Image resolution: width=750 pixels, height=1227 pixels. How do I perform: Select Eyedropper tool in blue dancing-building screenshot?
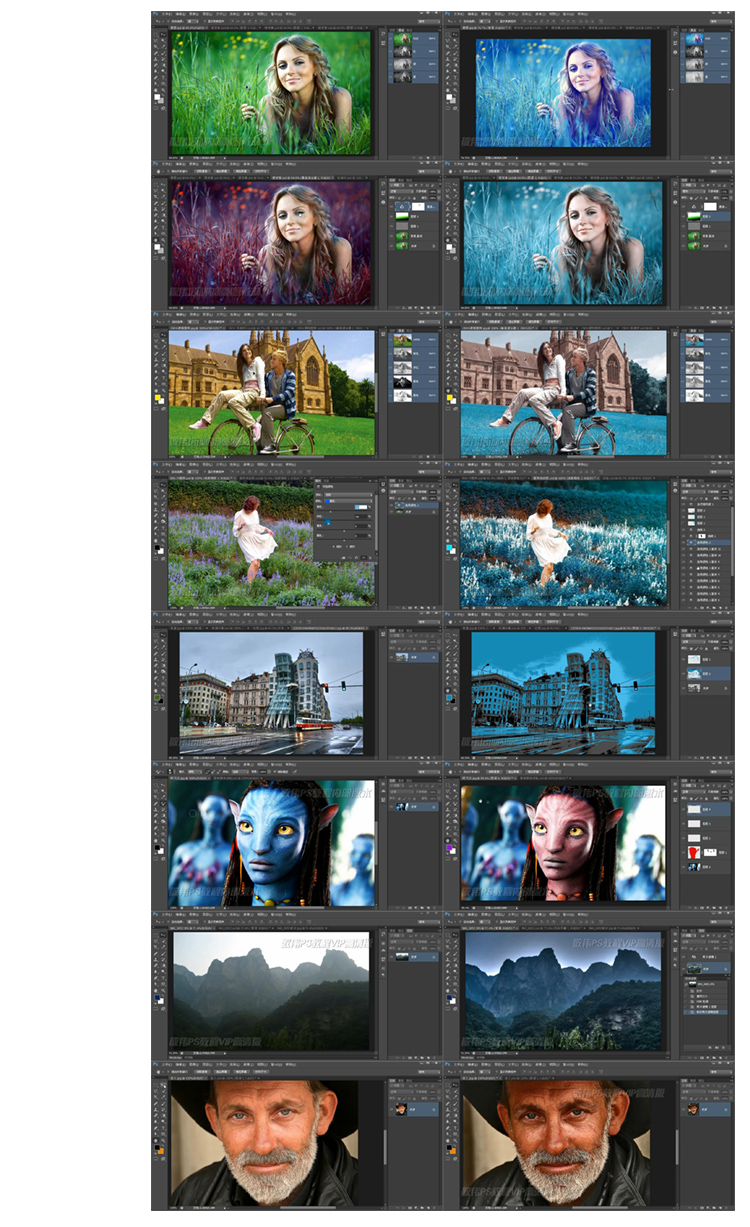pos(453,647)
